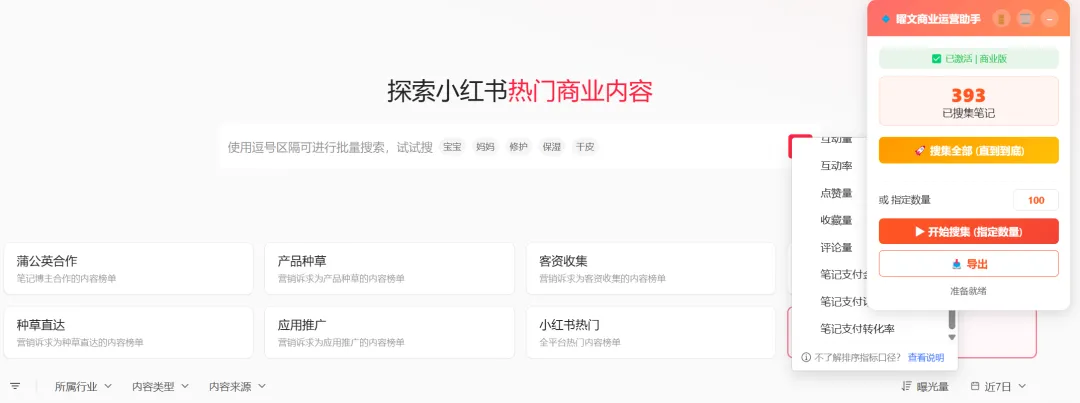1080x403 pixels.
Task: Click the 干皮 suggested keyword tag
Action: [585, 147]
